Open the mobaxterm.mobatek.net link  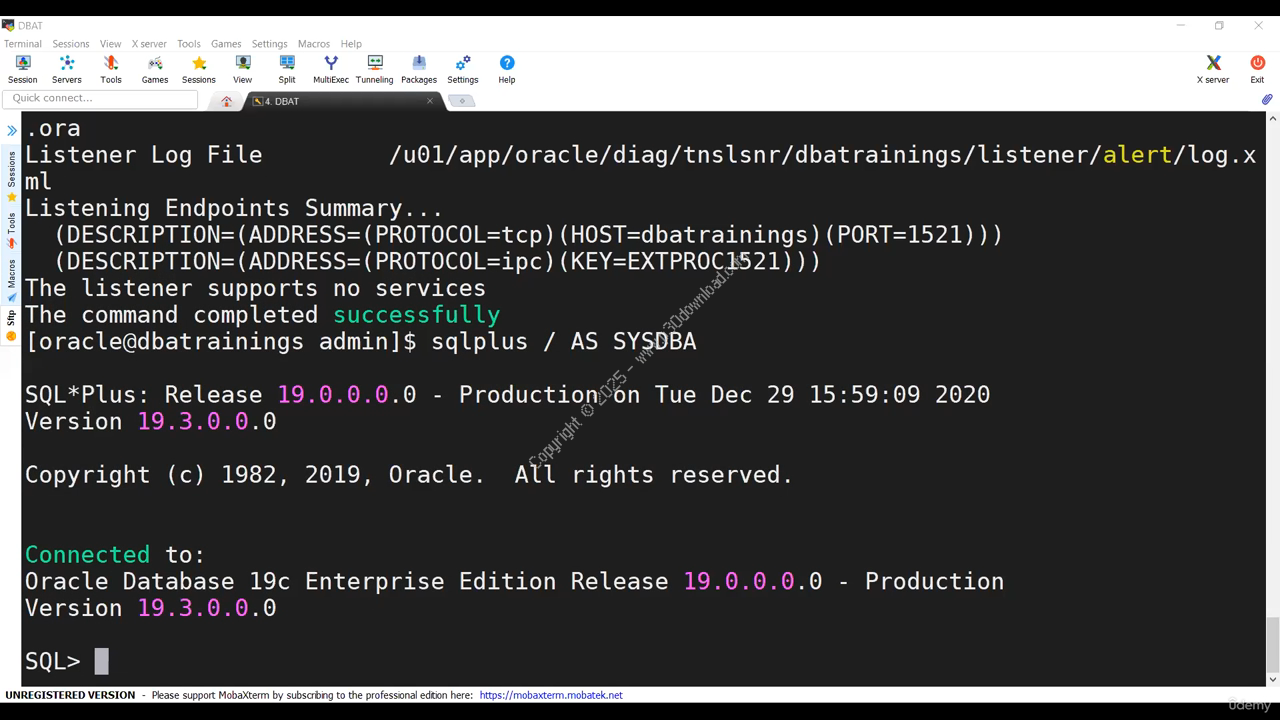point(551,695)
